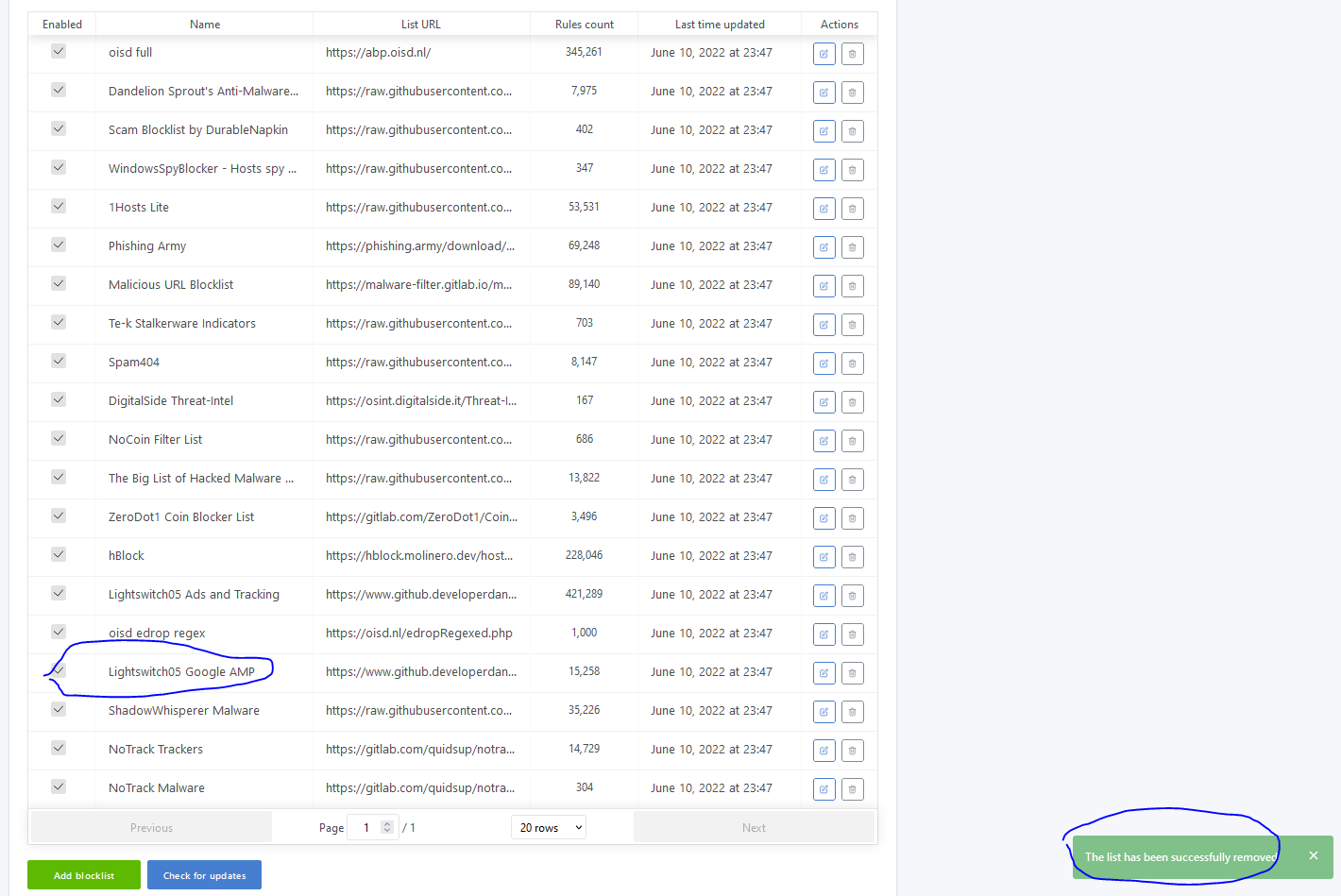Go to the Previous page
Image resolution: width=1341 pixels, height=896 pixels.
(152, 827)
